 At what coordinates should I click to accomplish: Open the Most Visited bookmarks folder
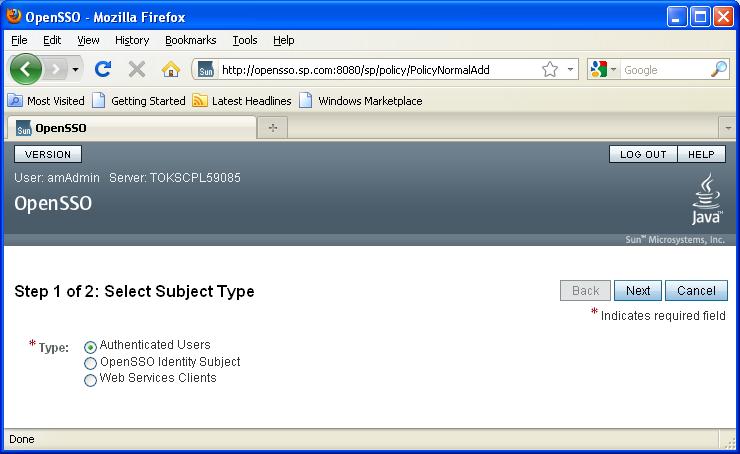46,101
